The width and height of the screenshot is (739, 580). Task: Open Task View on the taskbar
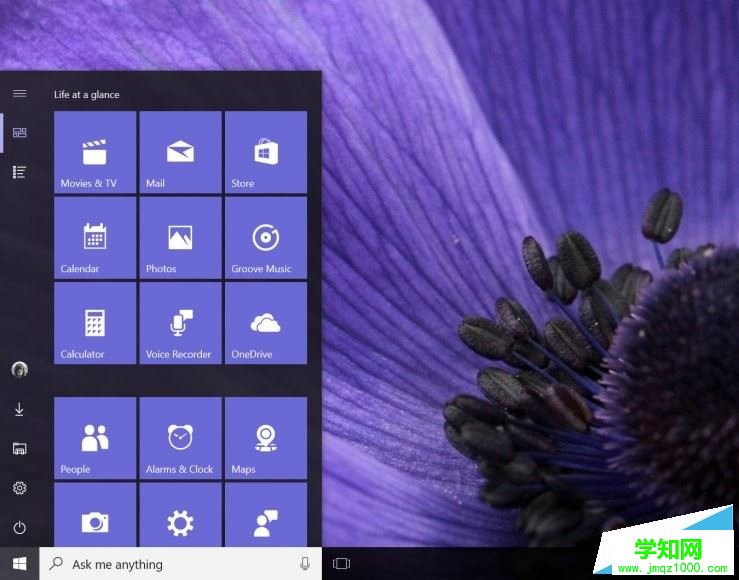(x=341, y=564)
